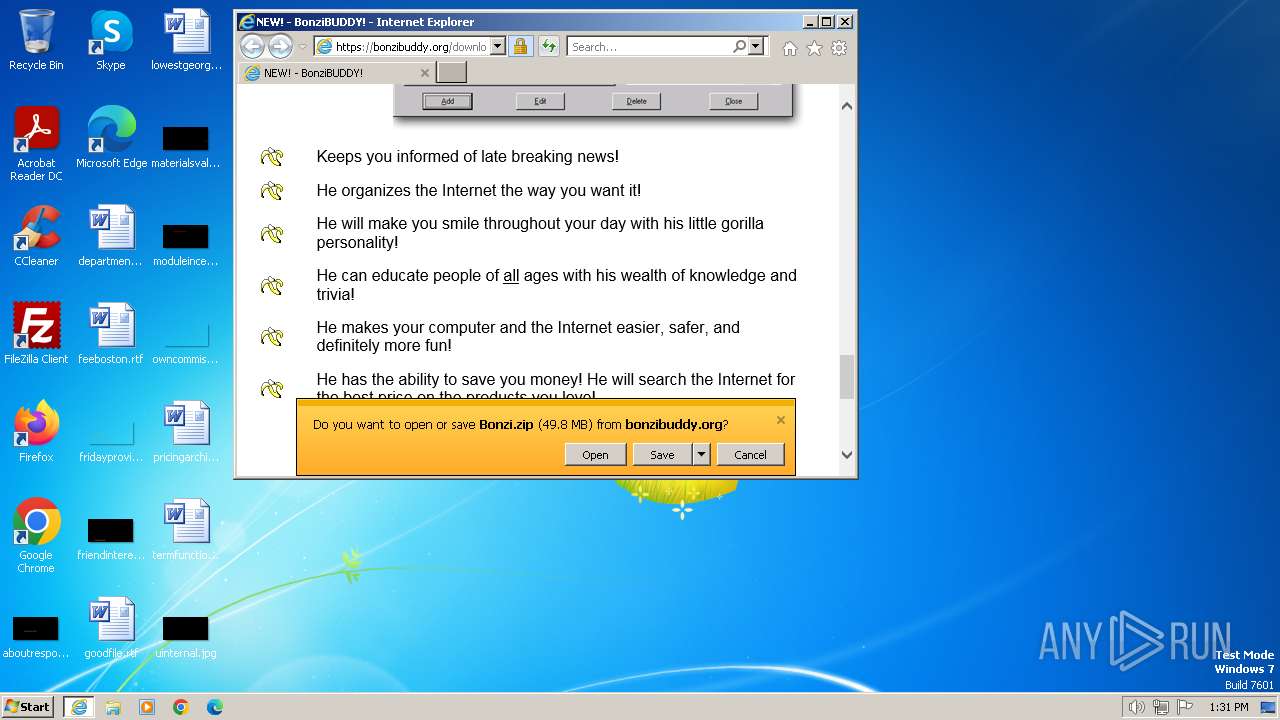Click the Start button

[x=28, y=707]
